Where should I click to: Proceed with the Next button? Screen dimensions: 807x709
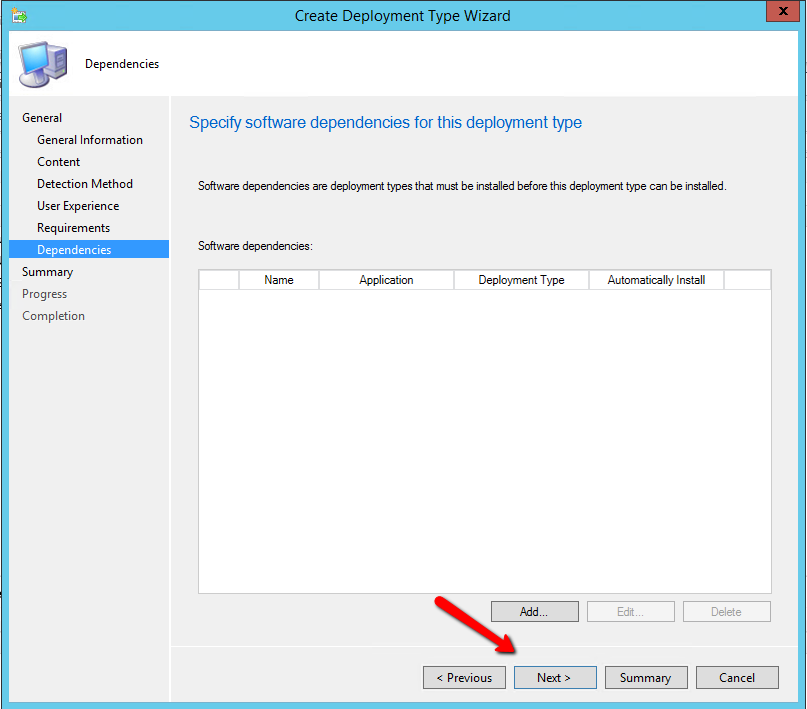click(555, 678)
